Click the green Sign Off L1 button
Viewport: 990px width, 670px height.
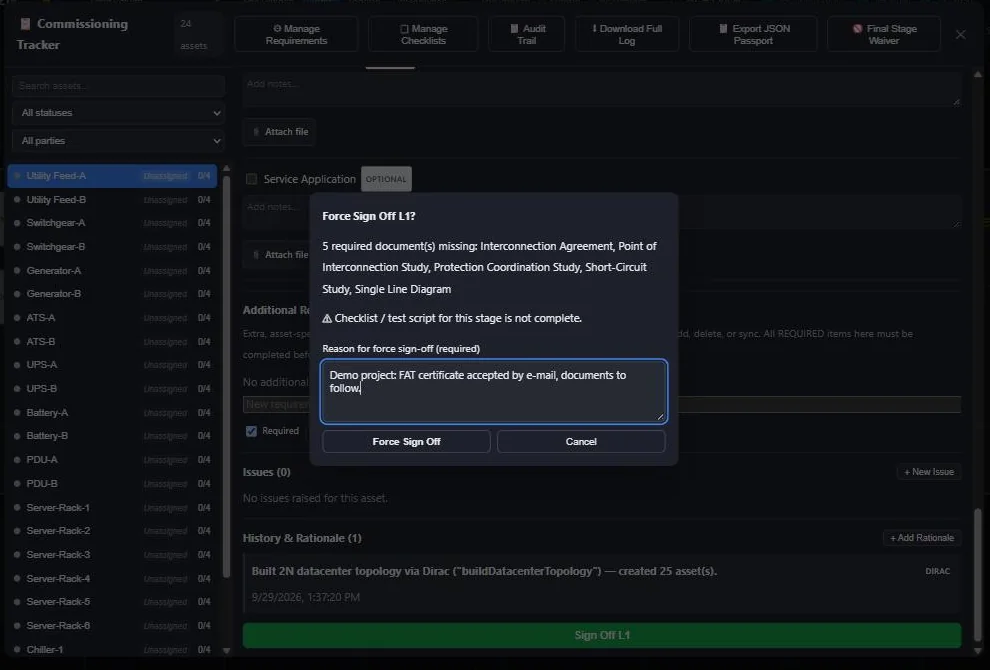[602, 635]
